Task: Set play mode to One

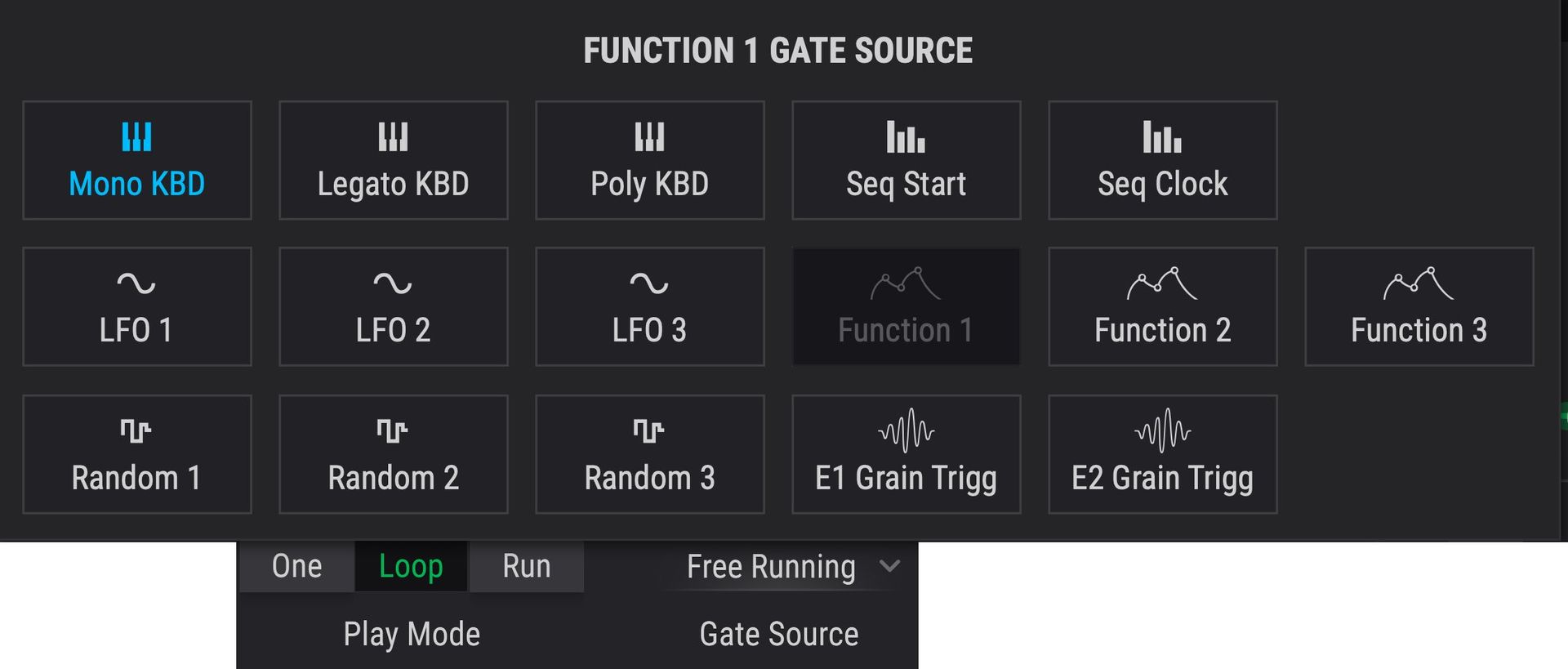Action: tap(296, 566)
